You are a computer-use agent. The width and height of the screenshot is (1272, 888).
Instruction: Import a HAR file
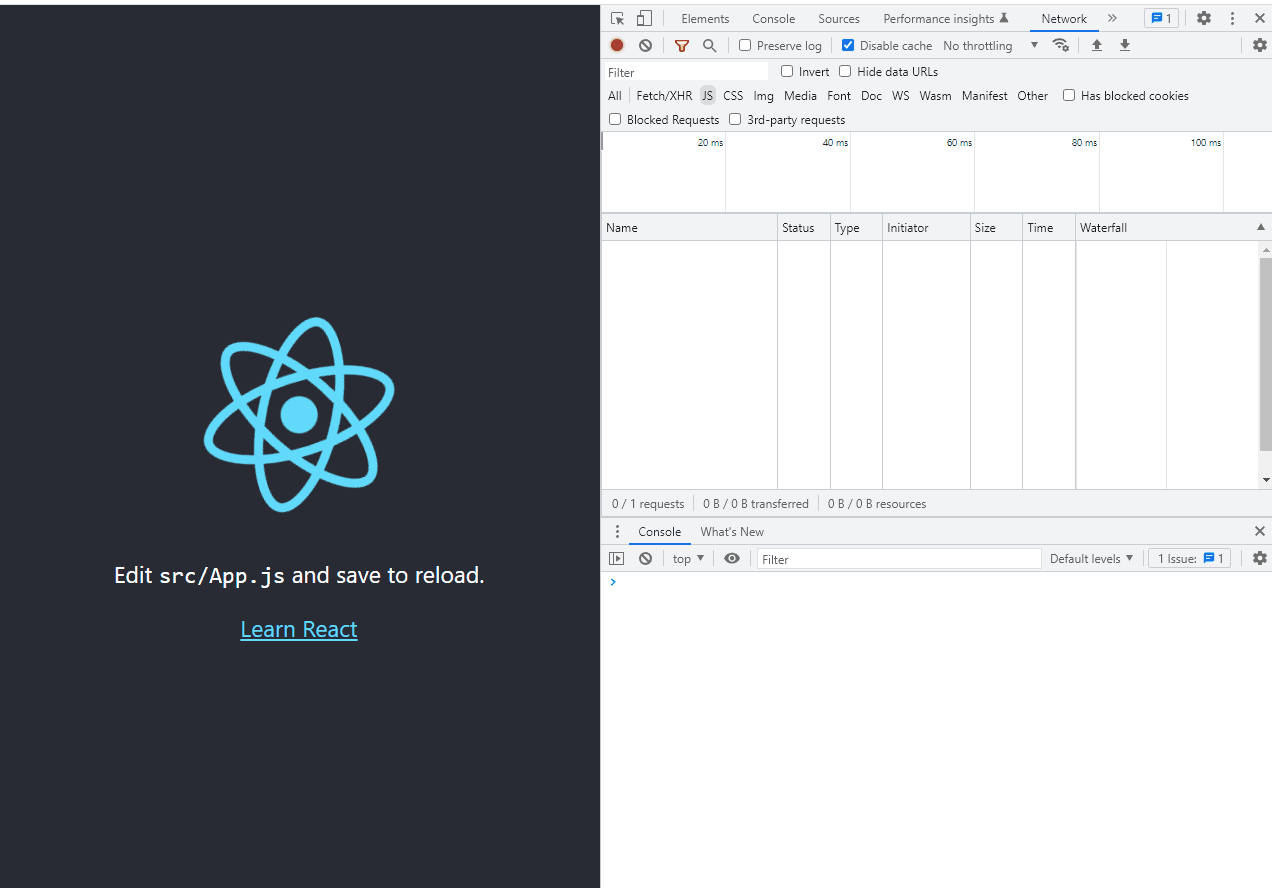point(1097,45)
